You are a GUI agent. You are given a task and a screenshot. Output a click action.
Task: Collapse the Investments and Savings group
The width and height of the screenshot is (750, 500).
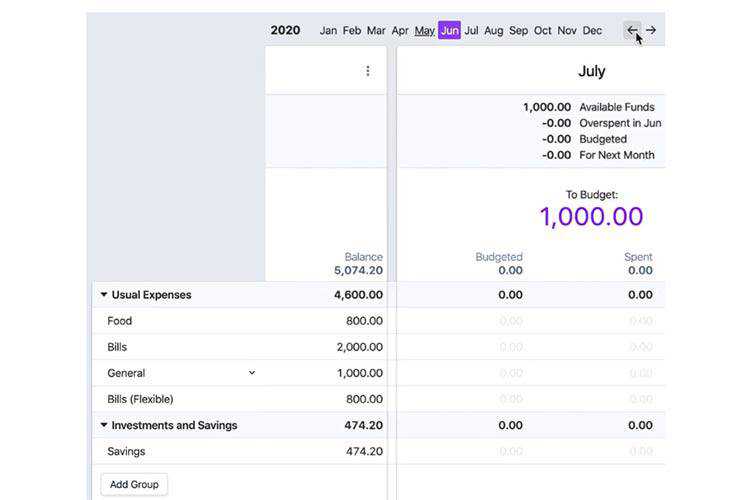click(x=104, y=425)
